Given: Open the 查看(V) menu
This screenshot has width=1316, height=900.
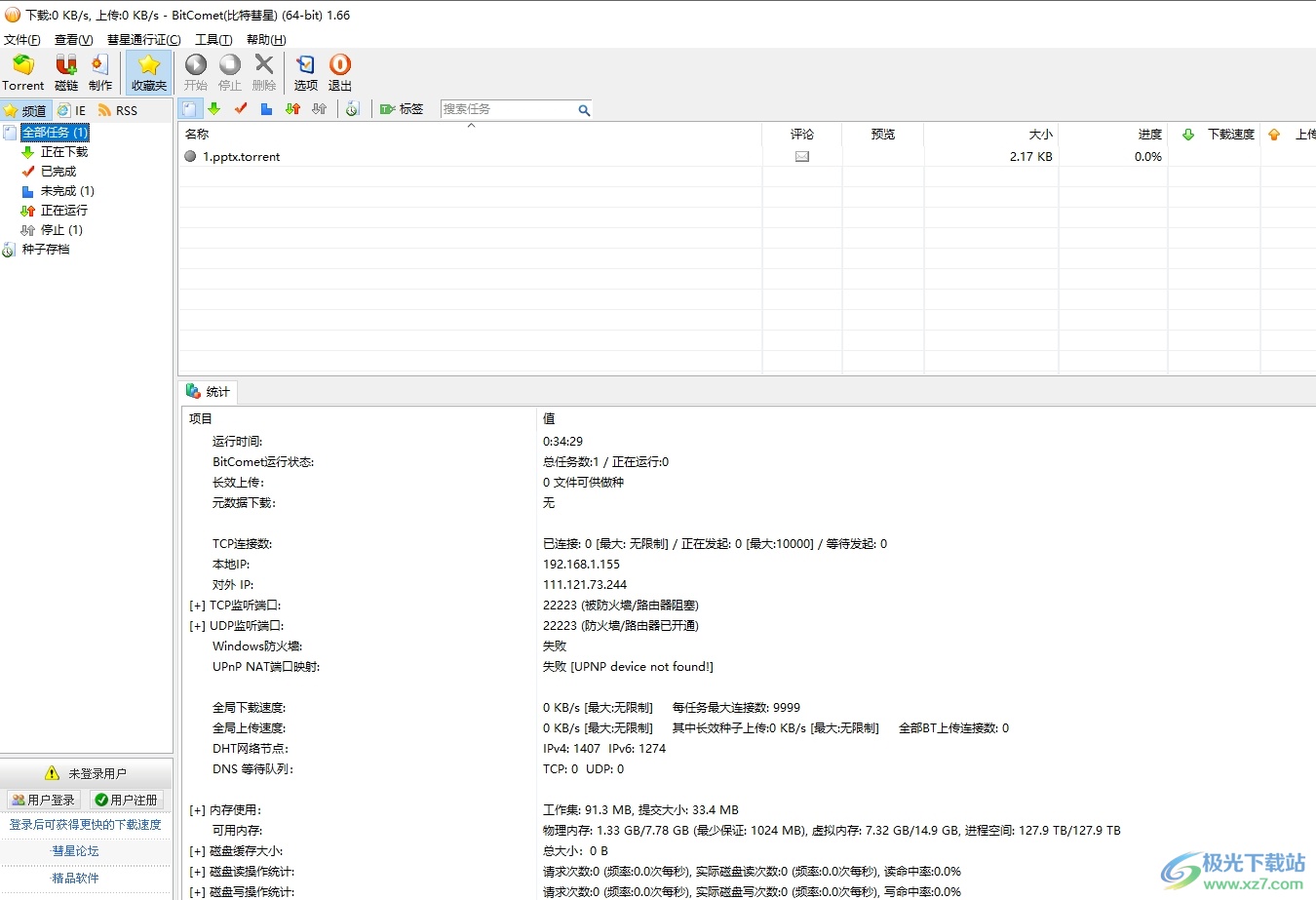Looking at the screenshot, I should [x=74, y=40].
